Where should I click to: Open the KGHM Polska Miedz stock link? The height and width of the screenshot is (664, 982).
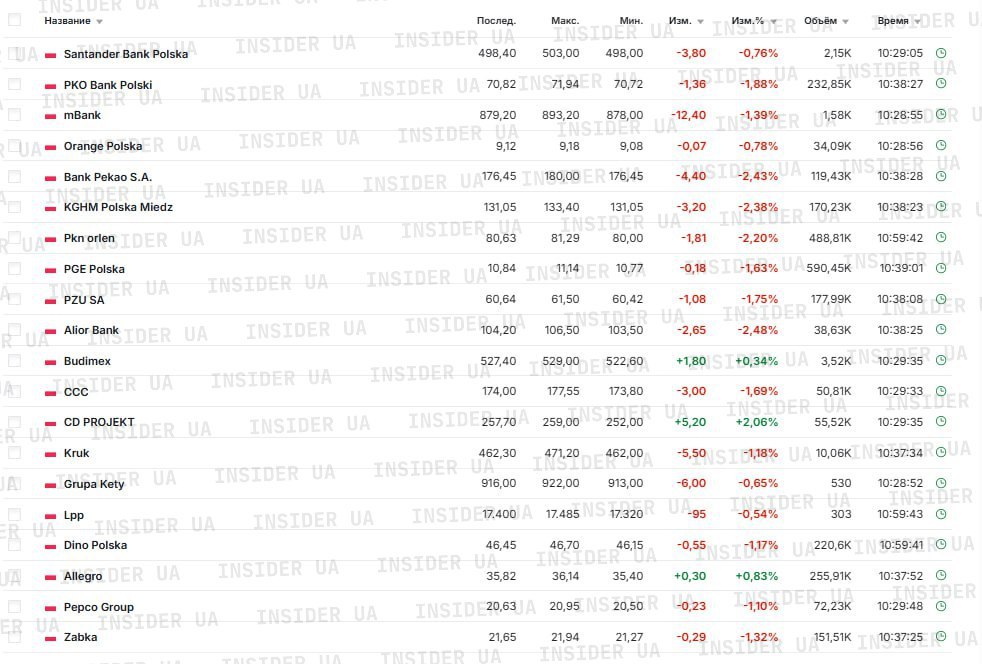(118, 207)
